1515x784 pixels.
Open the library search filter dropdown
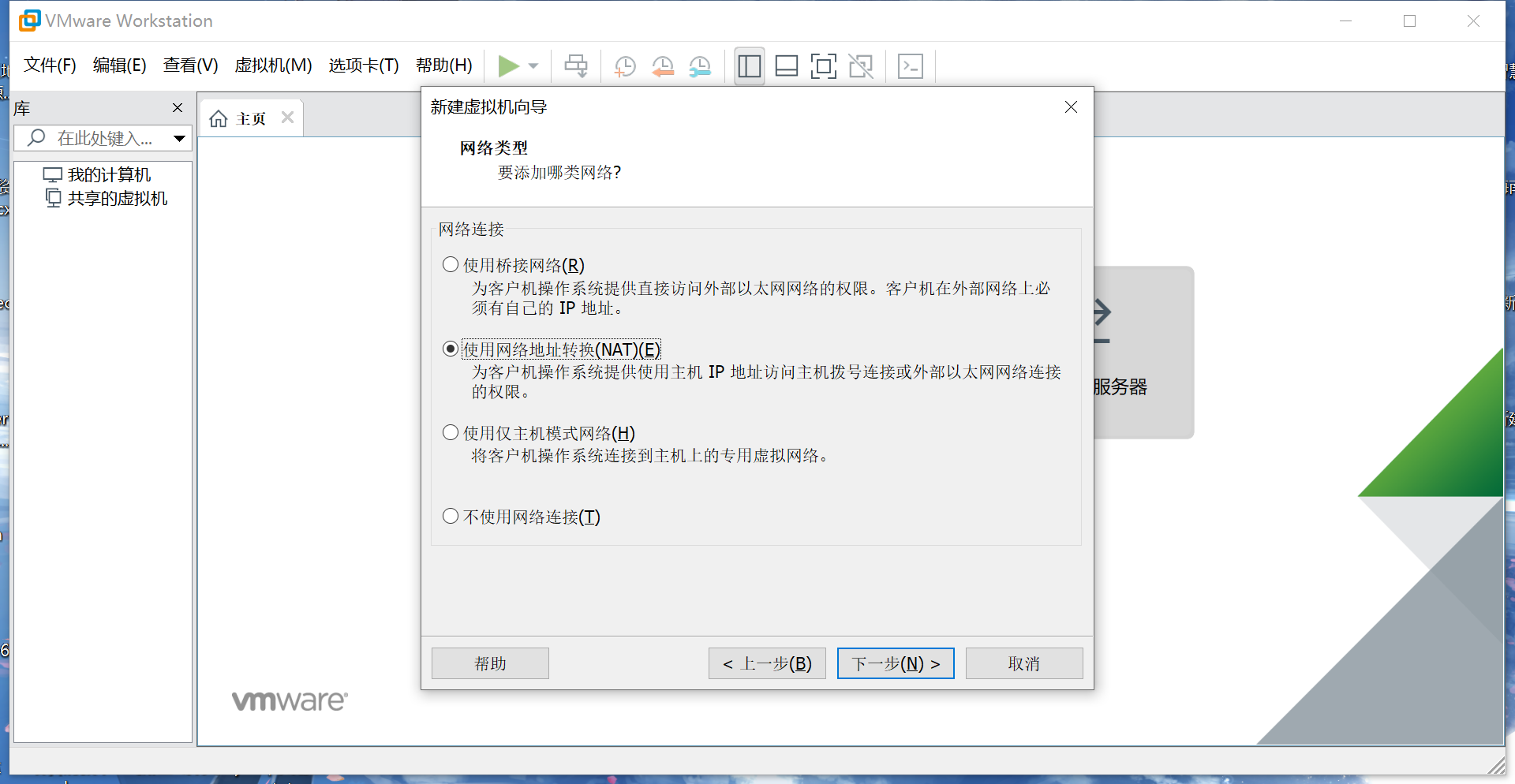pos(179,138)
